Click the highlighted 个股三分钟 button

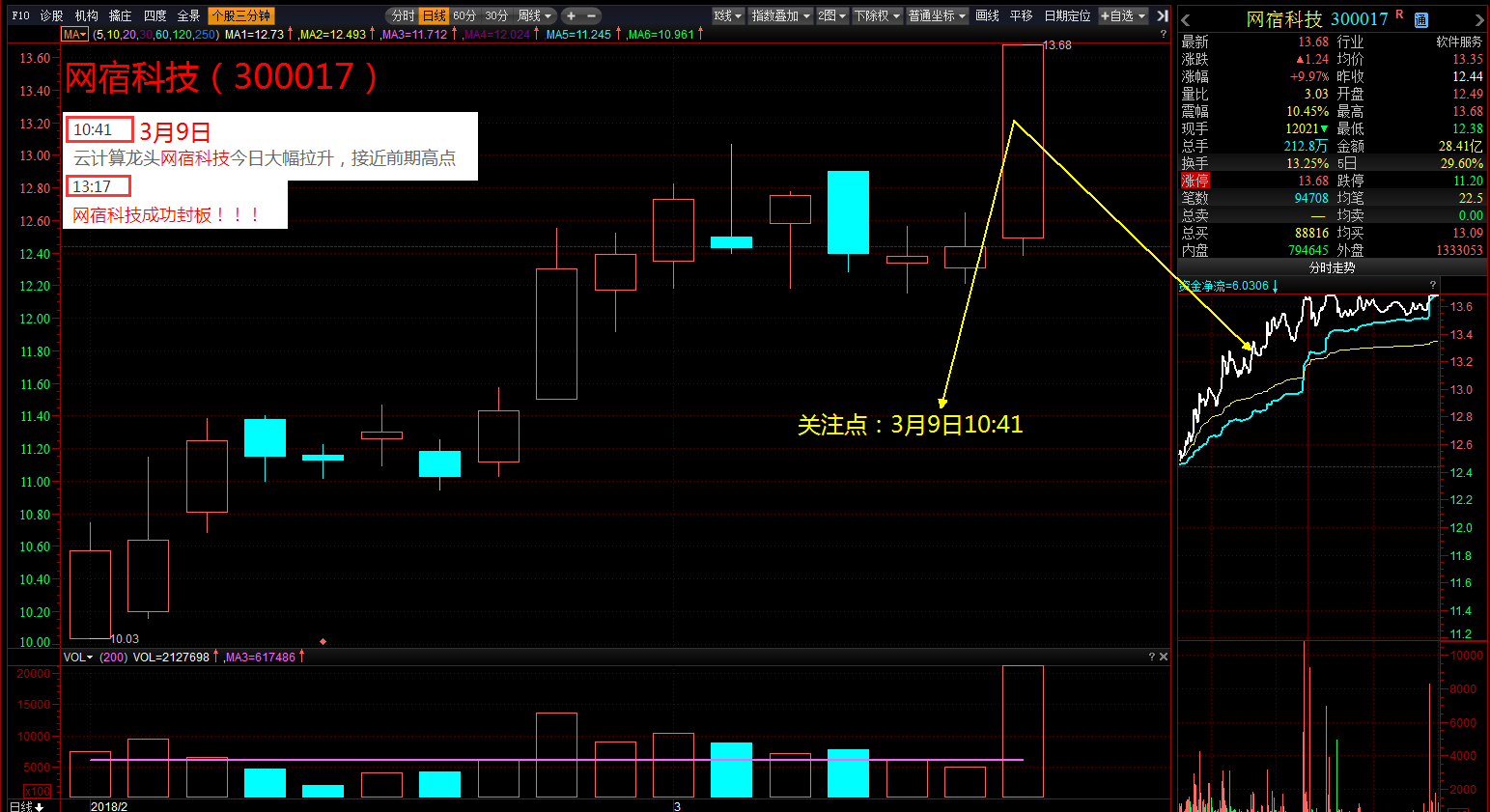[241, 15]
